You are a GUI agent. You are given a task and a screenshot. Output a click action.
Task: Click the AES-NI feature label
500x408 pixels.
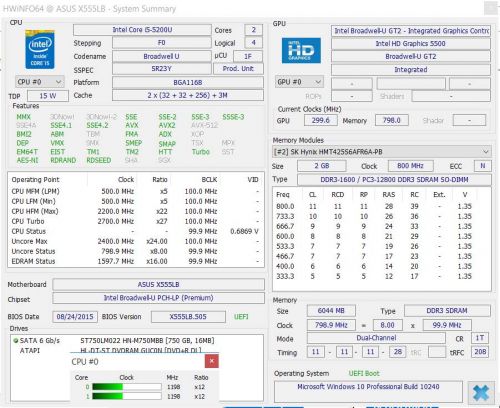[x=27, y=160]
